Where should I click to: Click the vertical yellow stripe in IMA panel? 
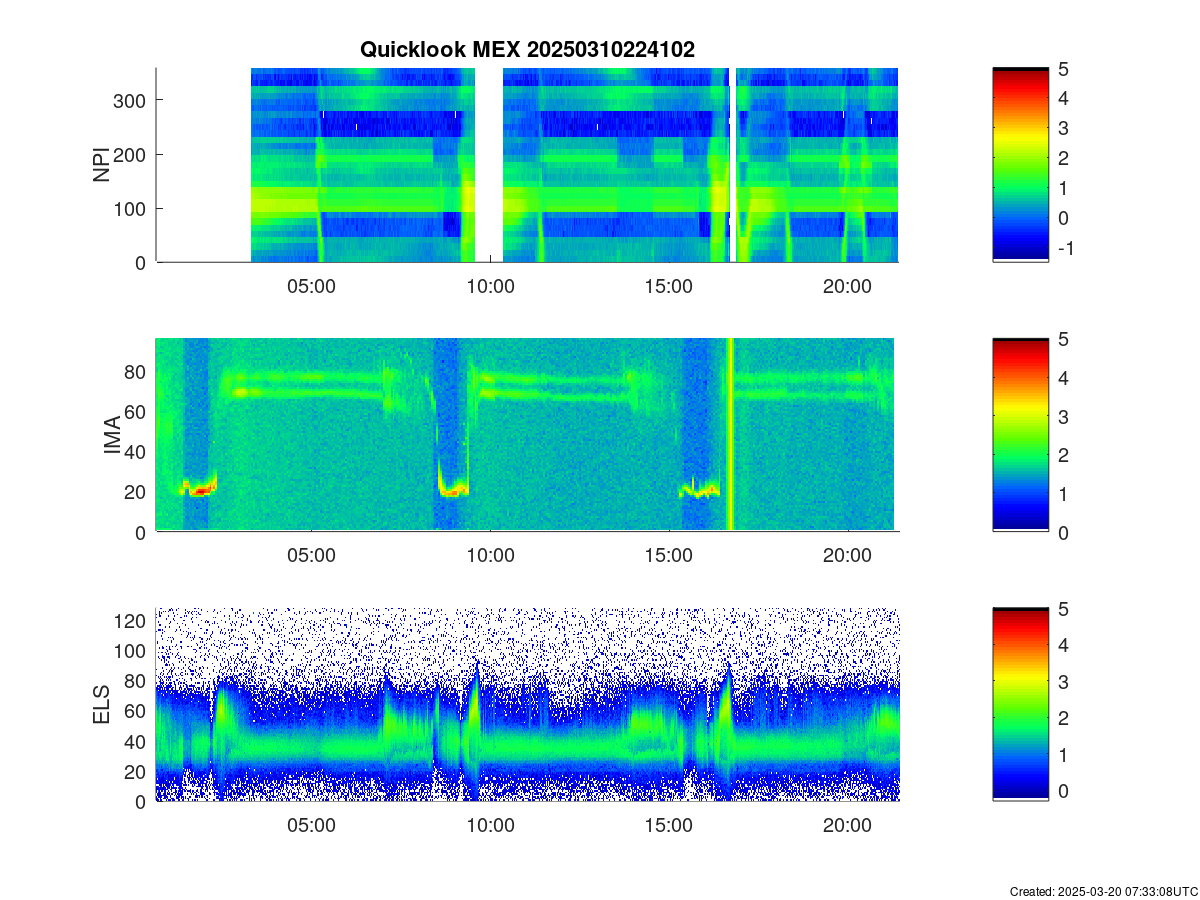[729, 435]
